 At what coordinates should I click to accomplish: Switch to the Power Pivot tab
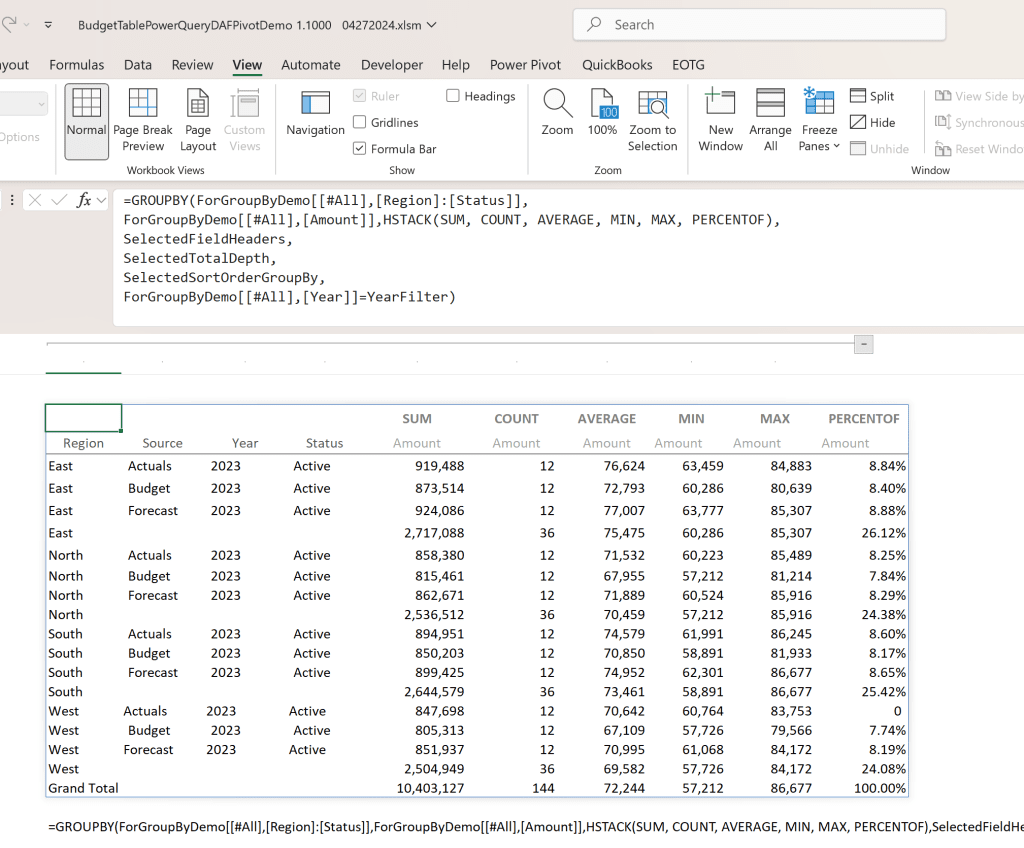coord(525,65)
